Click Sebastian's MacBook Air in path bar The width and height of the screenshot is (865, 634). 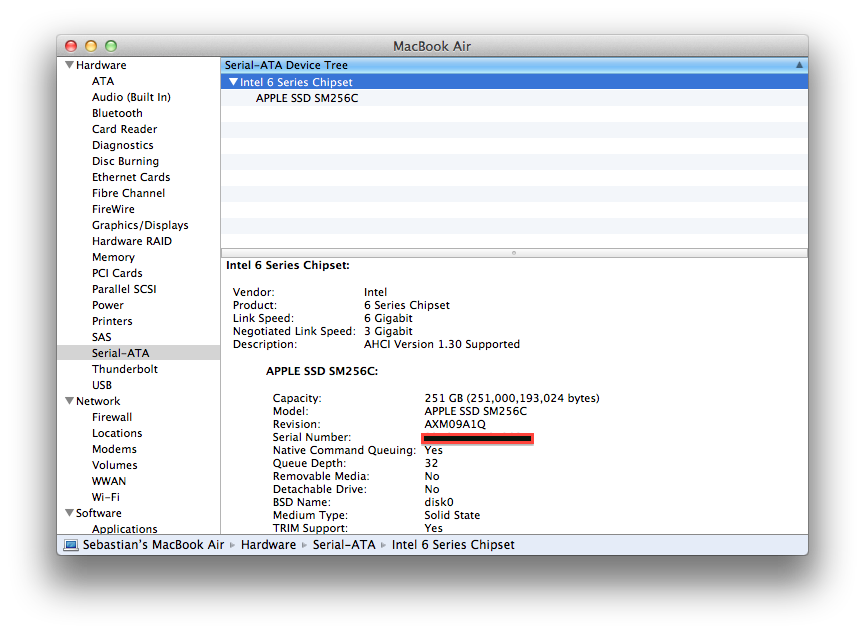pyautogui.click(x=153, y=545)
